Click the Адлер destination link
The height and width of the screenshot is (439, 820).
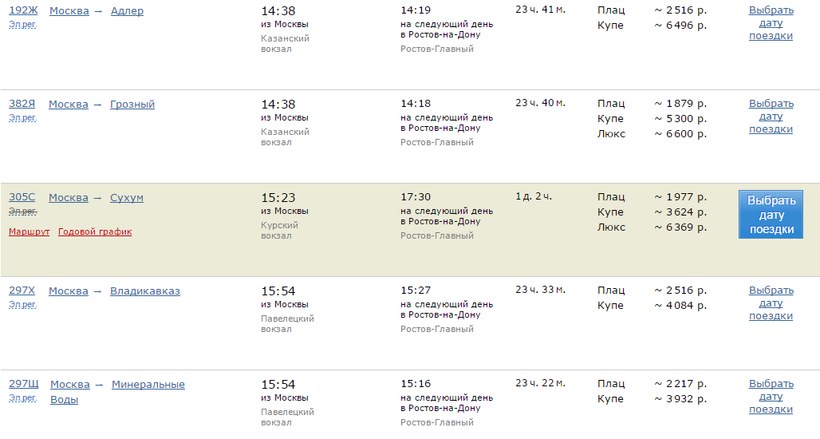coord(127,11)
